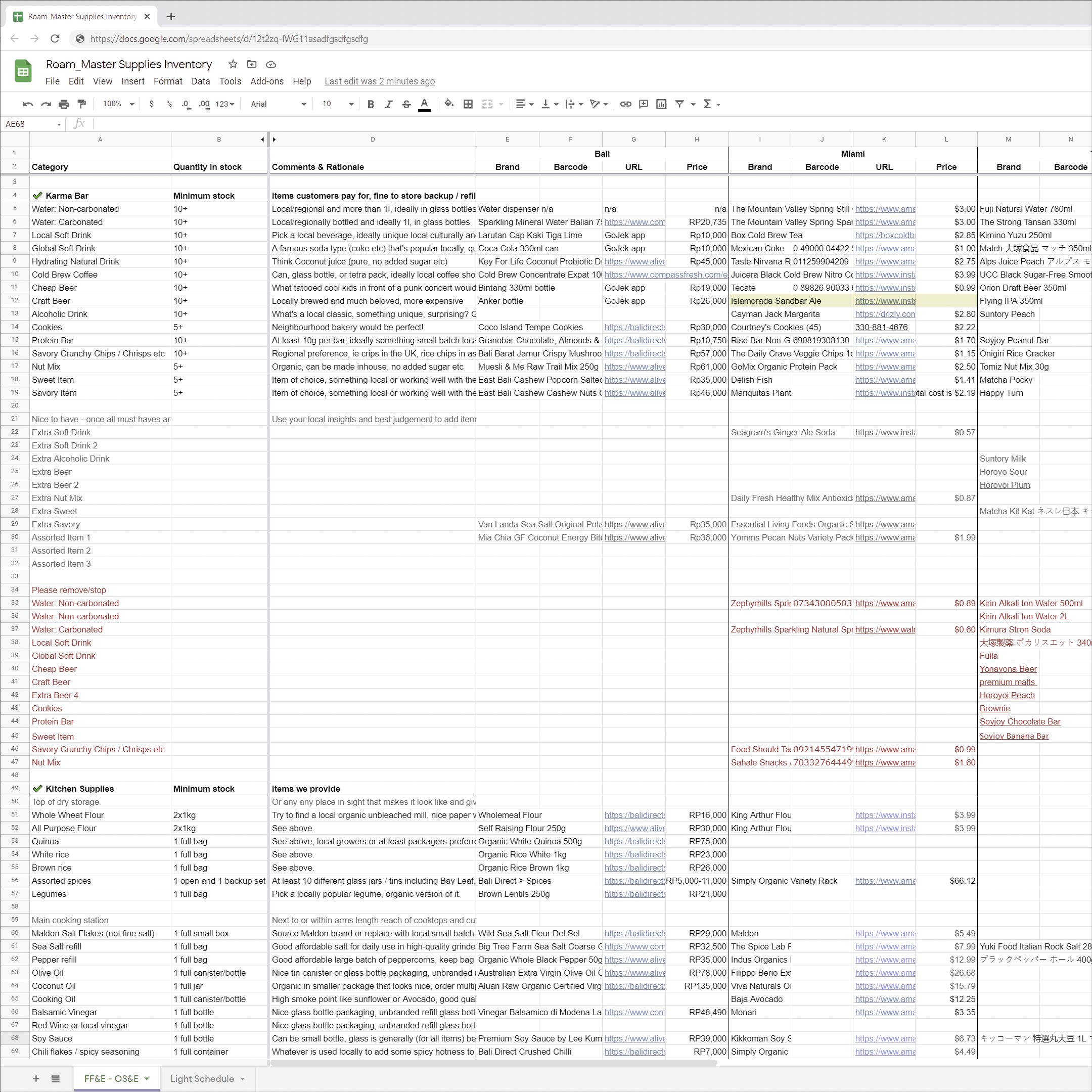This screenshot has width=1092, height=1092.
Task: Click the cloud save status icon
Action: click(x=271, y=64)
